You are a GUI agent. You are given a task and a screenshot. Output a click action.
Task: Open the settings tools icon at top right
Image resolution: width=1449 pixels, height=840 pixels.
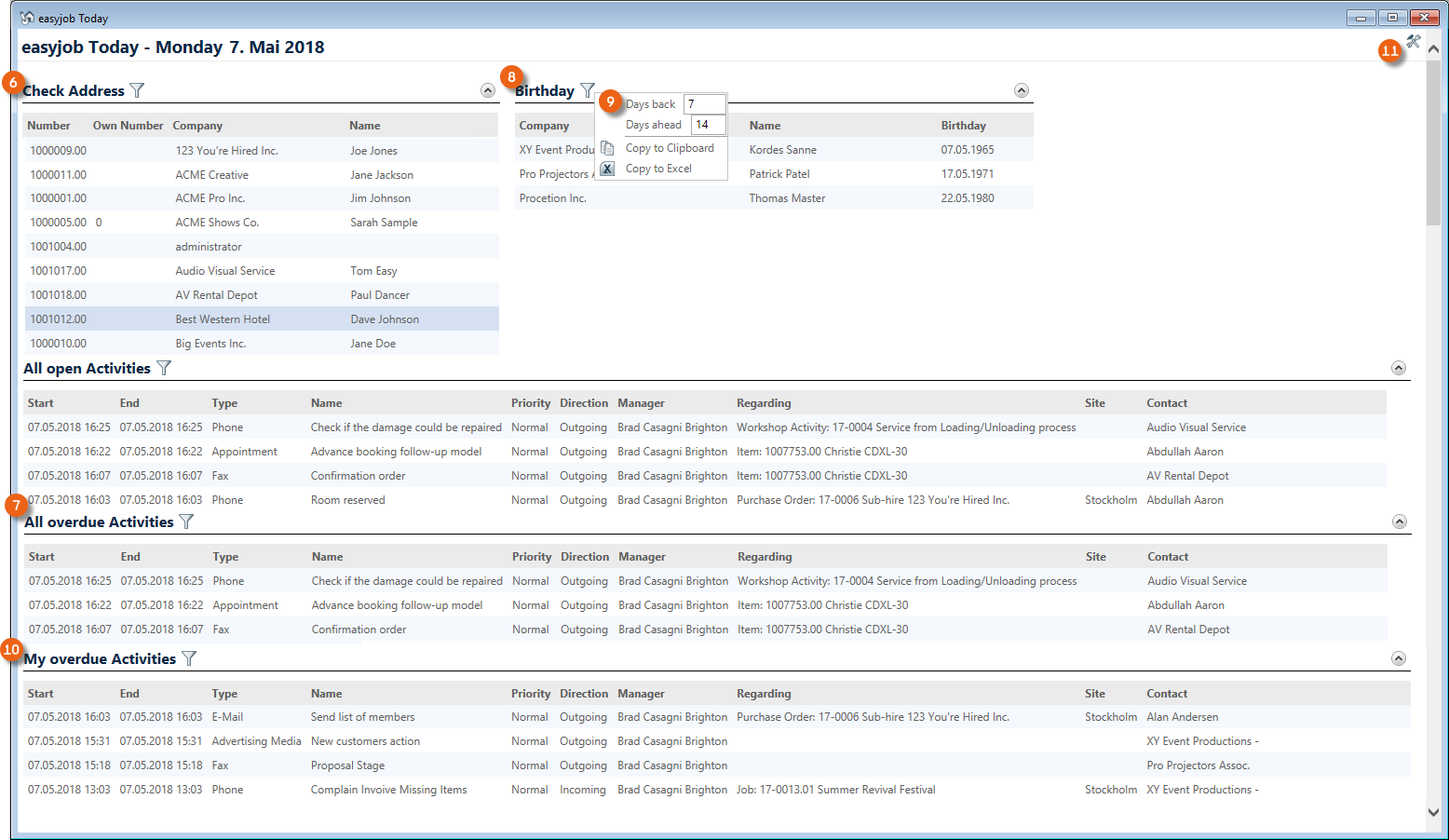tap(1414, 41)
